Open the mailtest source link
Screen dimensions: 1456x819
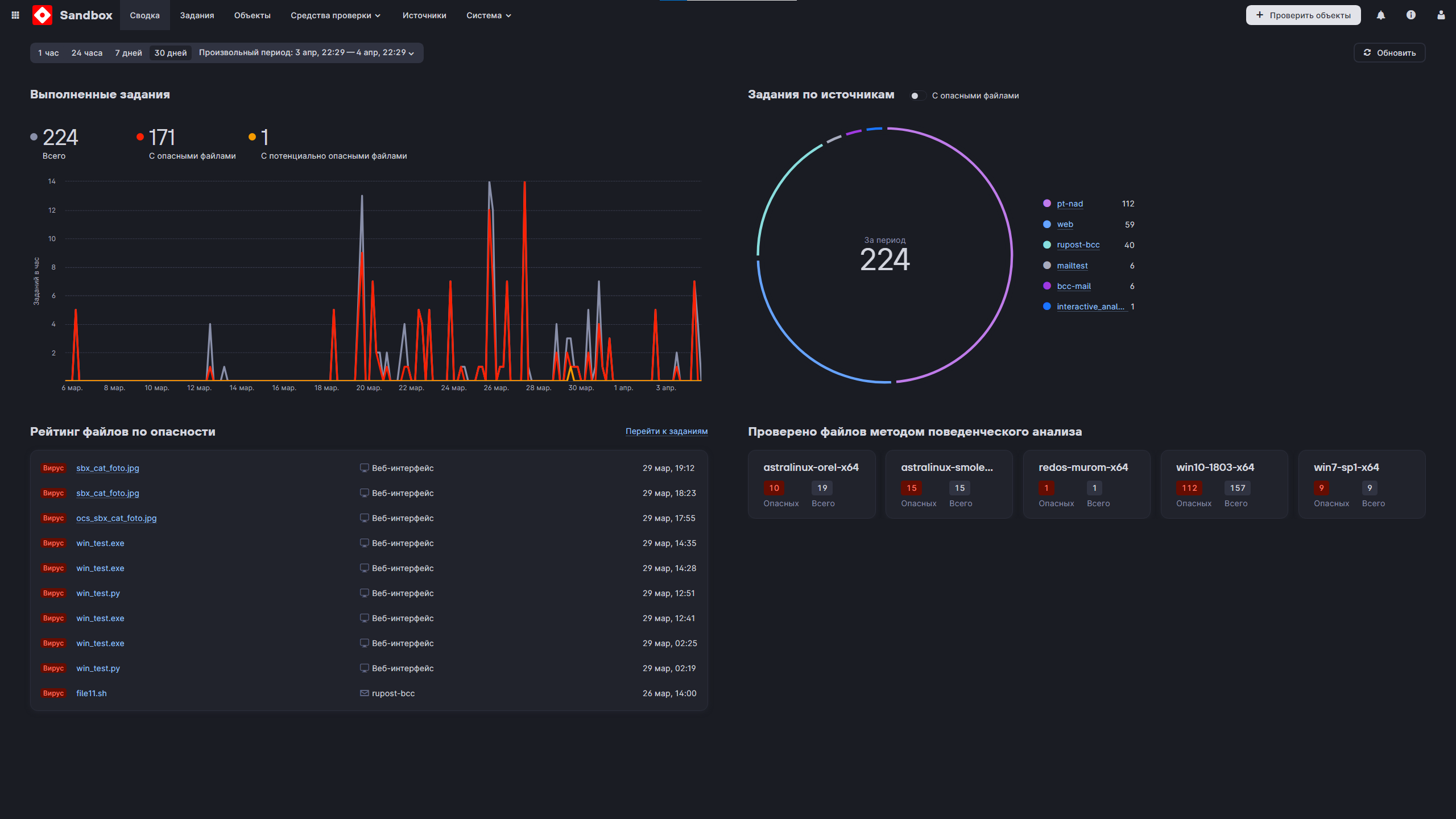tap(1072, 266)
